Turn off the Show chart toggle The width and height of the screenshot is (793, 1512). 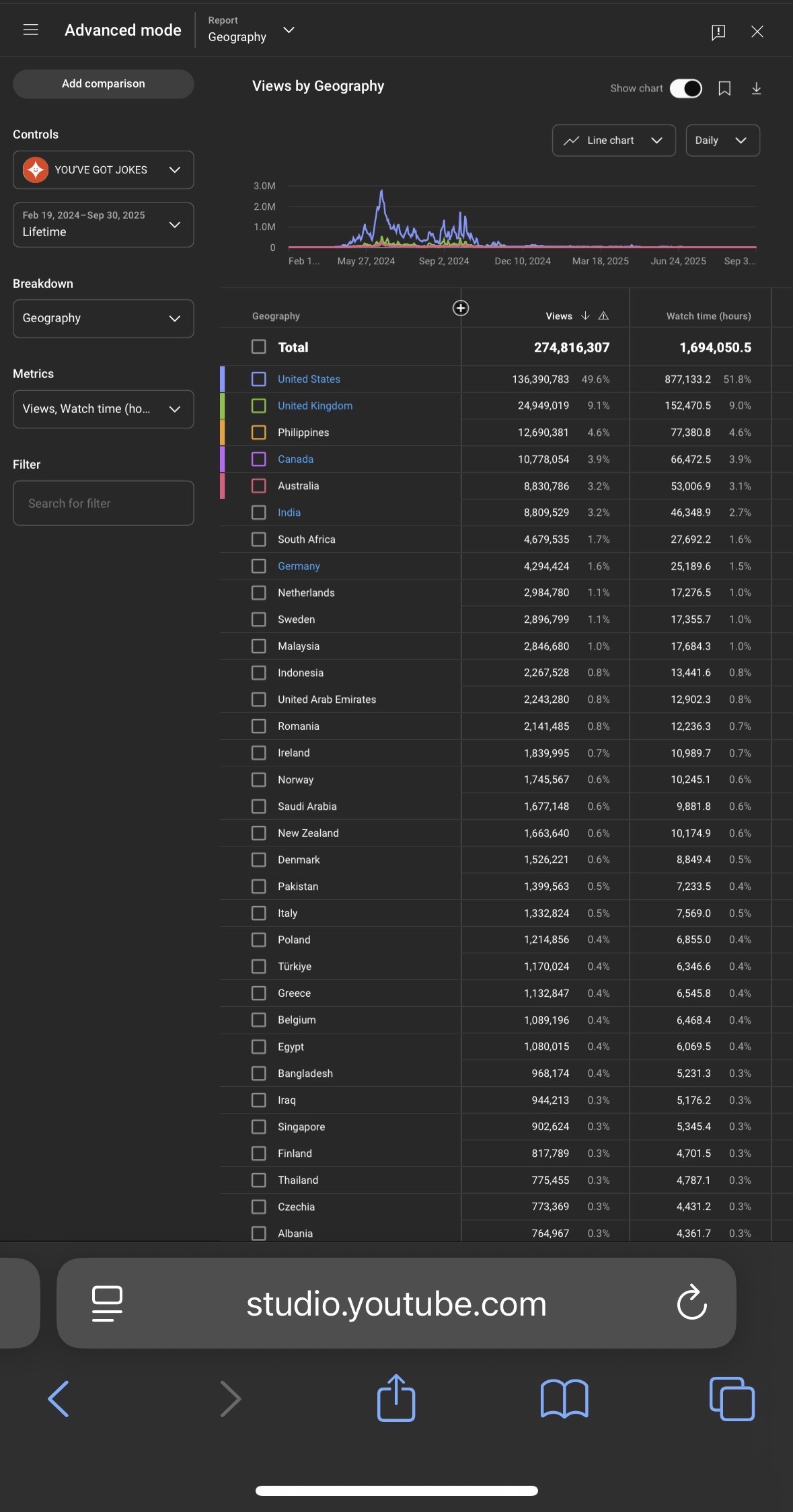(685, 89)
